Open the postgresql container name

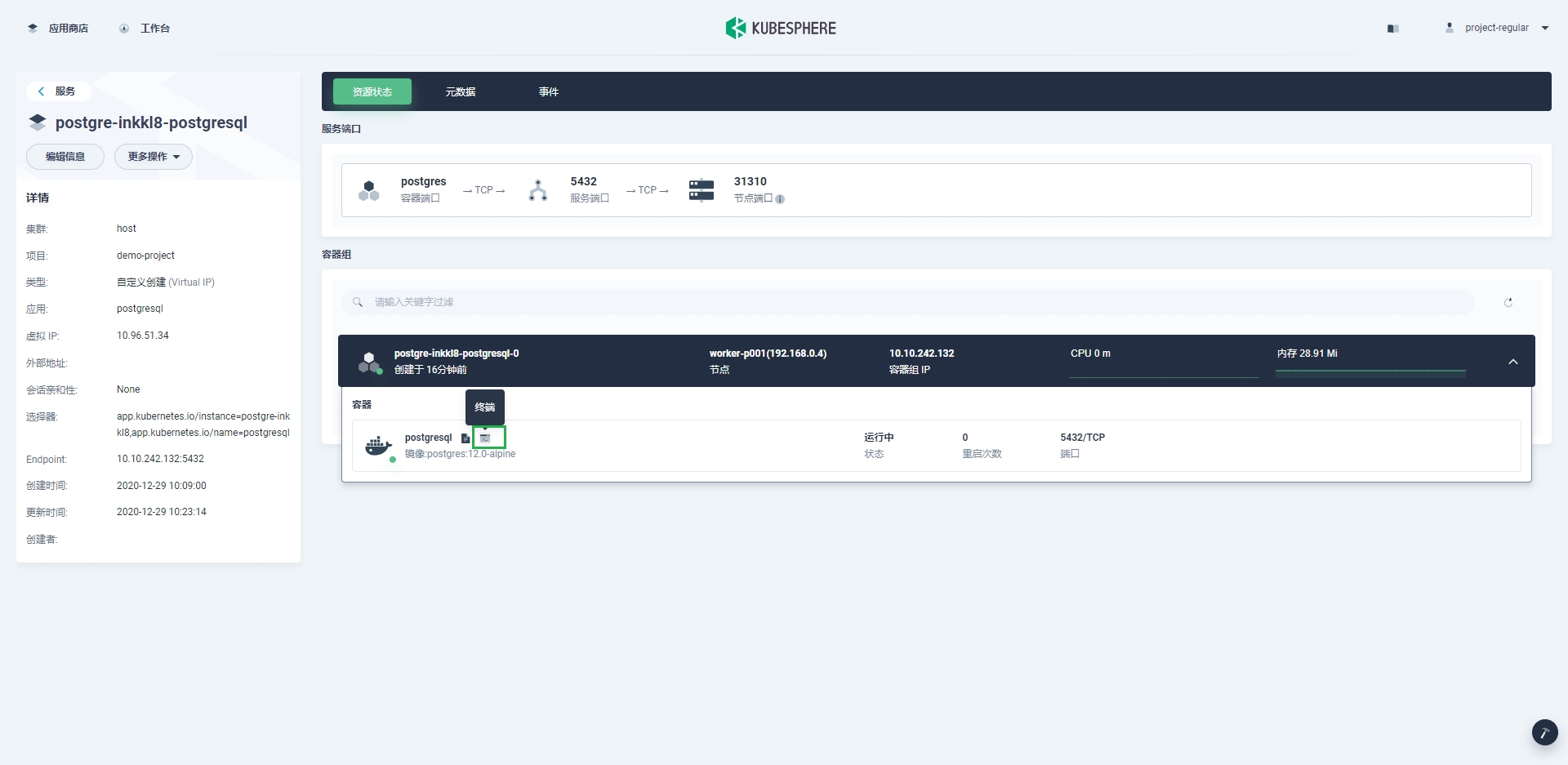click(428, 438)
